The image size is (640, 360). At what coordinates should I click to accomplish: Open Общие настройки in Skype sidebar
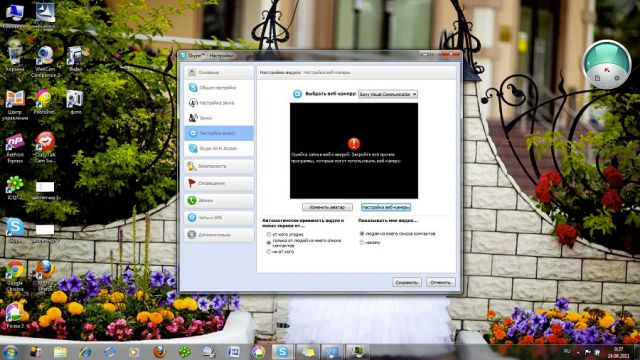pos(219,87)
